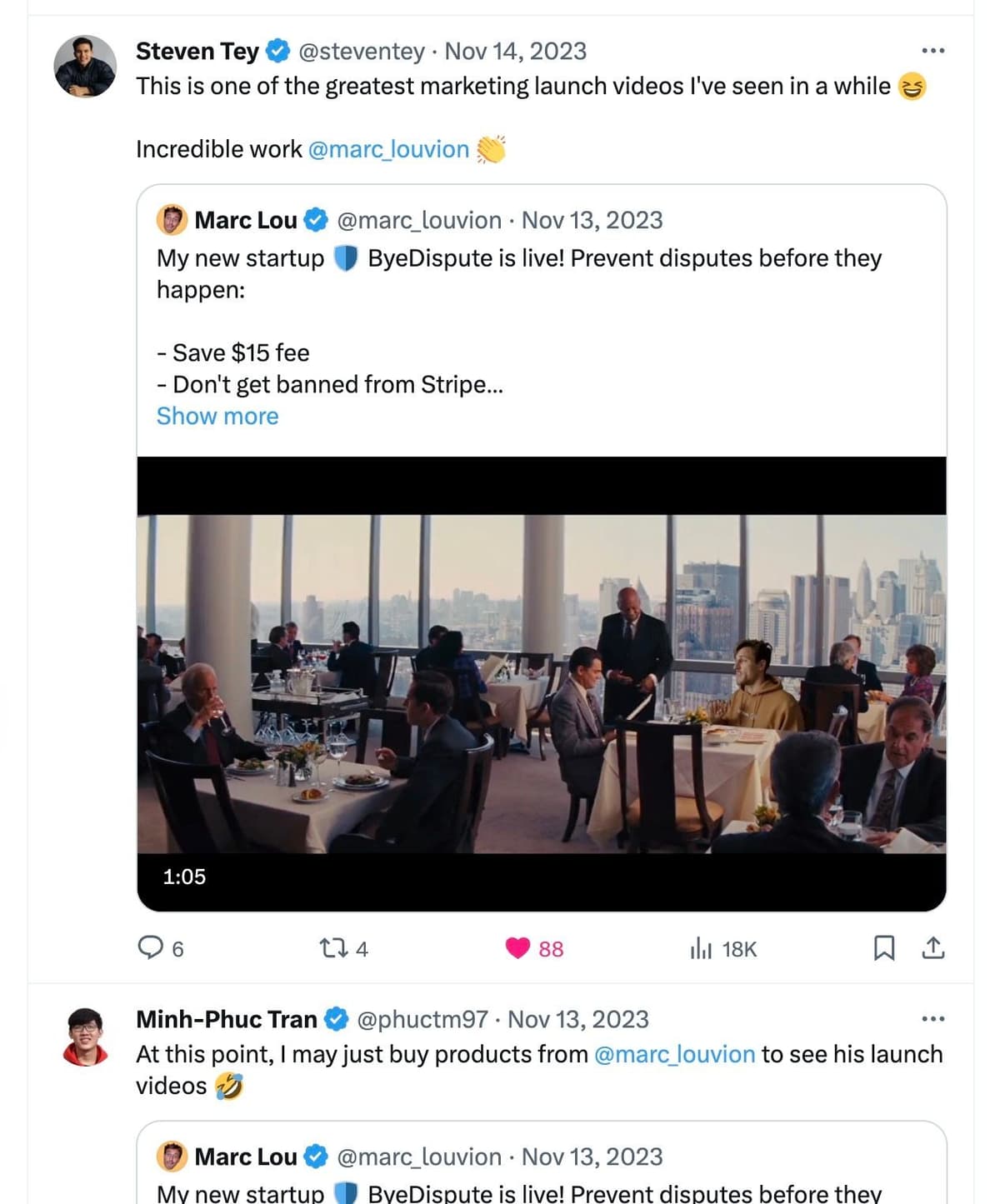The image size is (1000, 1204).
Task: Click the @steventey handle
Action: click(x=362, y=51)
